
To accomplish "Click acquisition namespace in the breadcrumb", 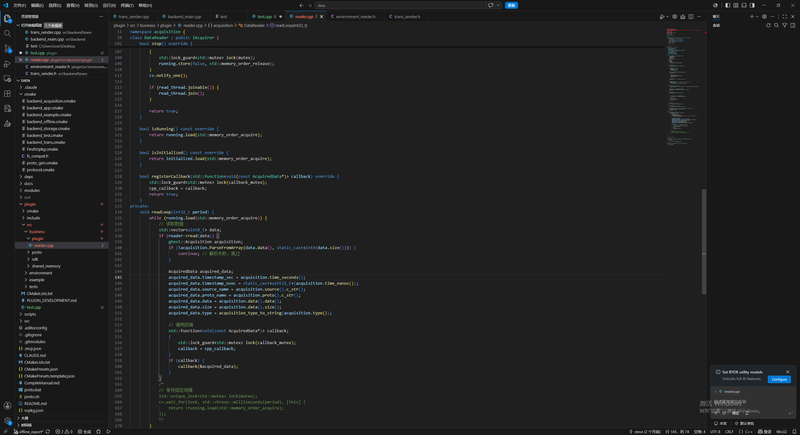I will [220, 25].
